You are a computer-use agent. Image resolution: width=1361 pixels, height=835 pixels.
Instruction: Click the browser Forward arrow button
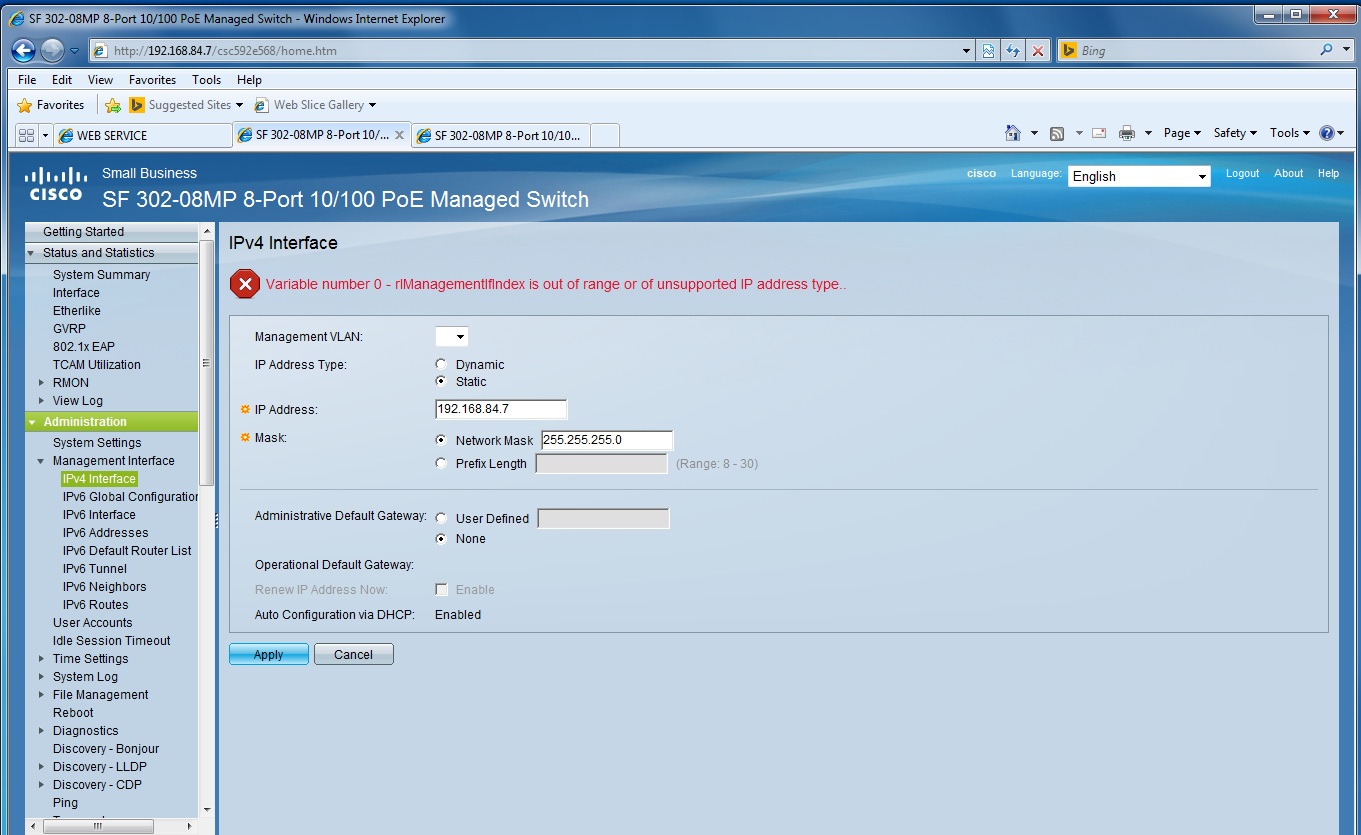[52, 50]
